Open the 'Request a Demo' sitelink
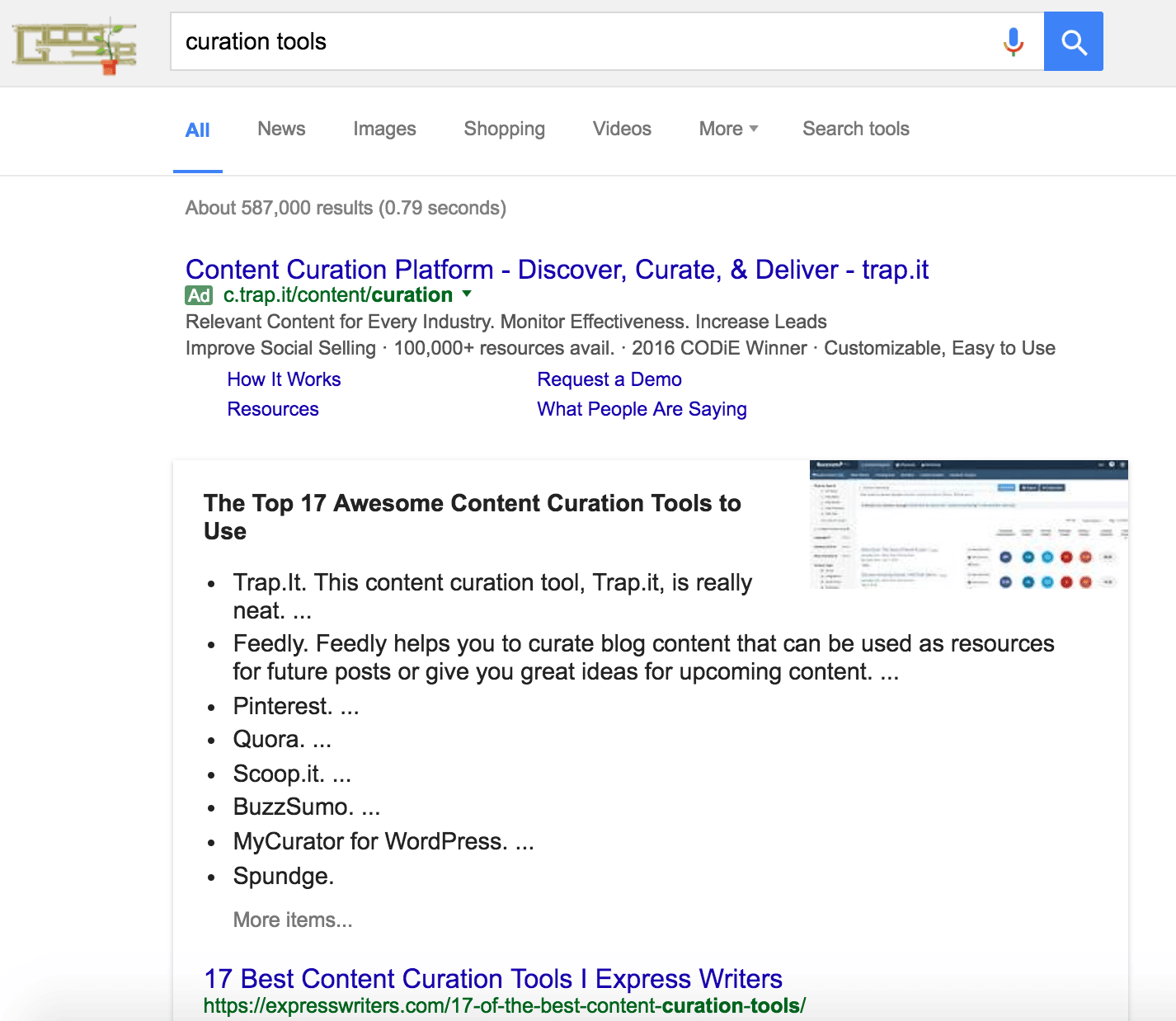This screenshot has width=1176, height=1021. pos(609,379)
